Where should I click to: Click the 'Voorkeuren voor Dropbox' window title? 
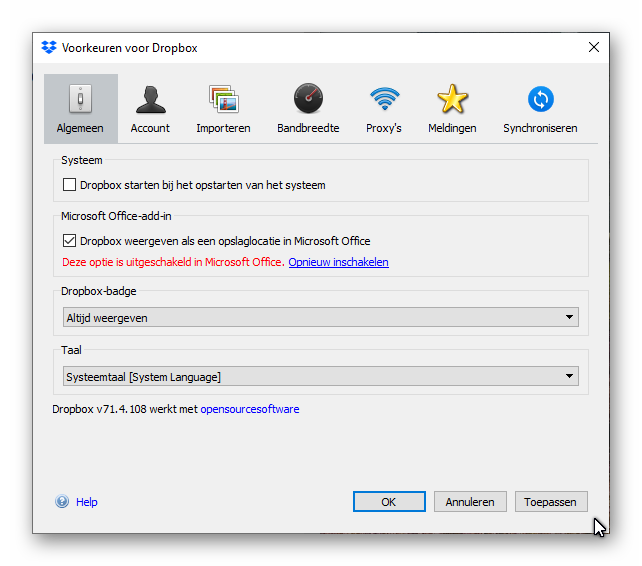pos(129,48)
